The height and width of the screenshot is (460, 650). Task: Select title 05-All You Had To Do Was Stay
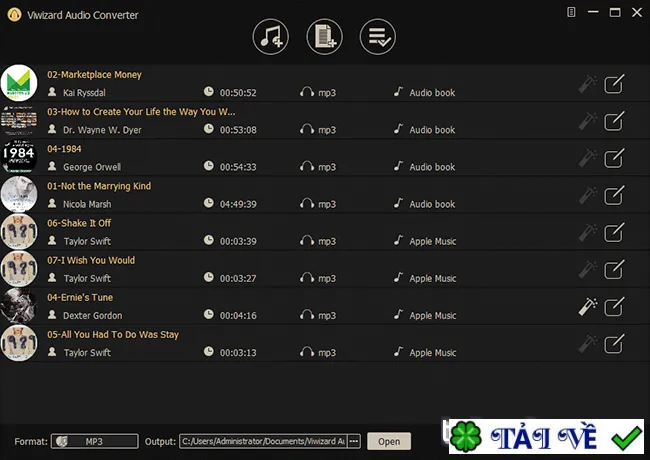click(113, 334)
